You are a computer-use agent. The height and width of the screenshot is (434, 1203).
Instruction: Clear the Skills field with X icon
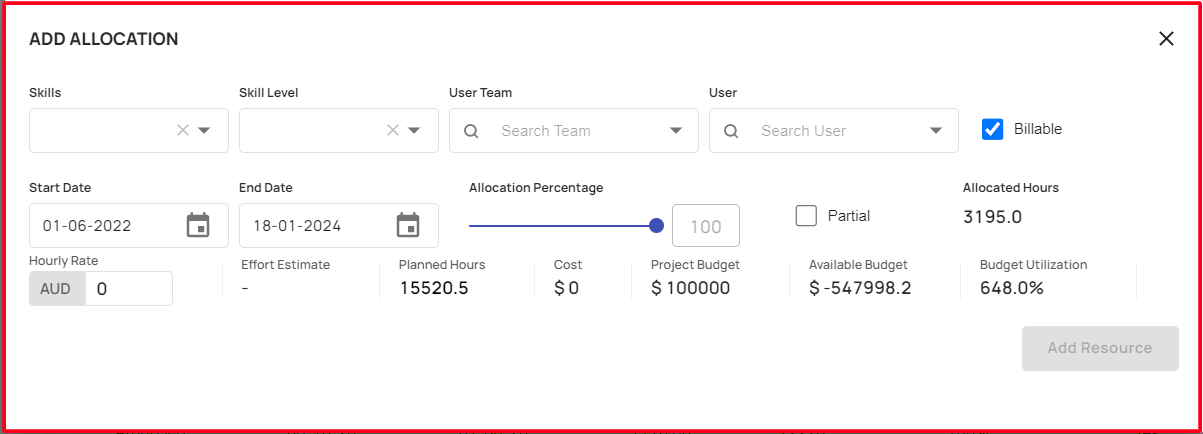click(183, 130)
